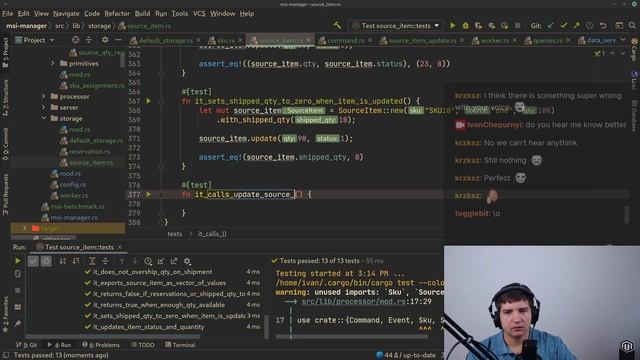Image resolution: width=640 pixels, height=360 pixels.
Task: Open the Build menu
Action: [142, 13]
